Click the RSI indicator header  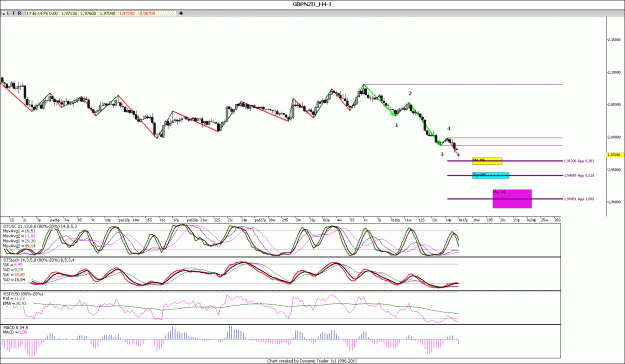pyautogui.click(x=23, y=294)
